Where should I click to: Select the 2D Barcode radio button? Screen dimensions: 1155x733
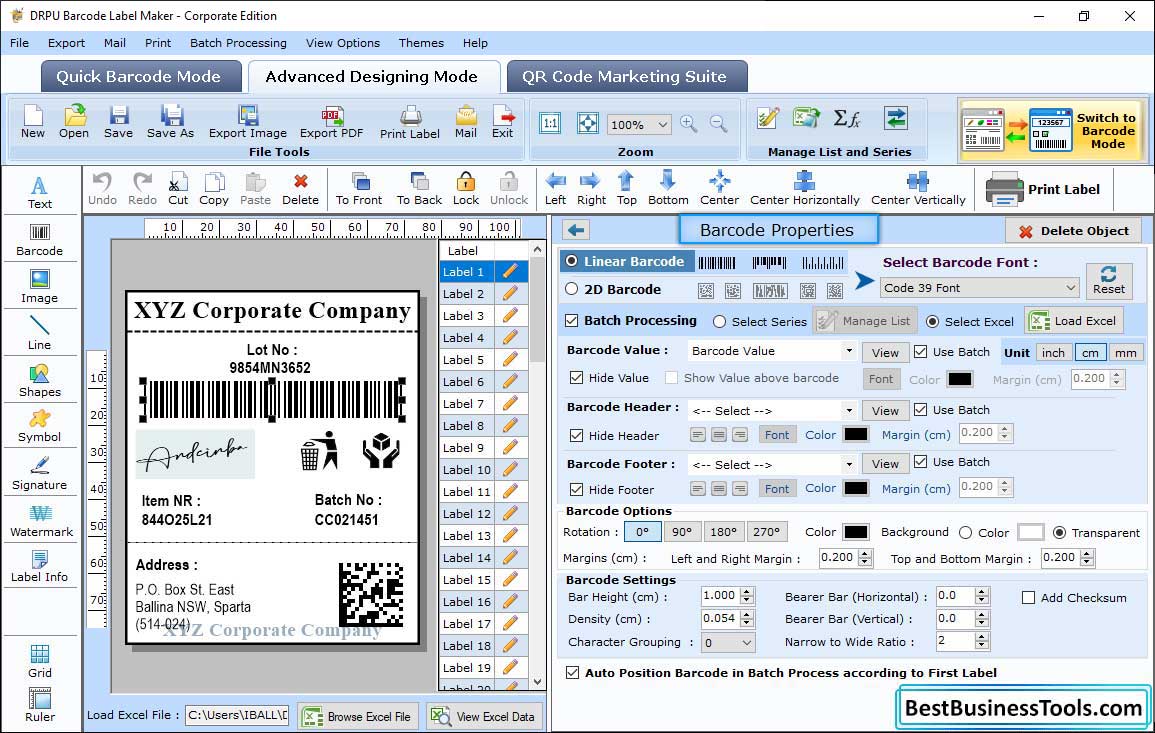coord(572,289)
